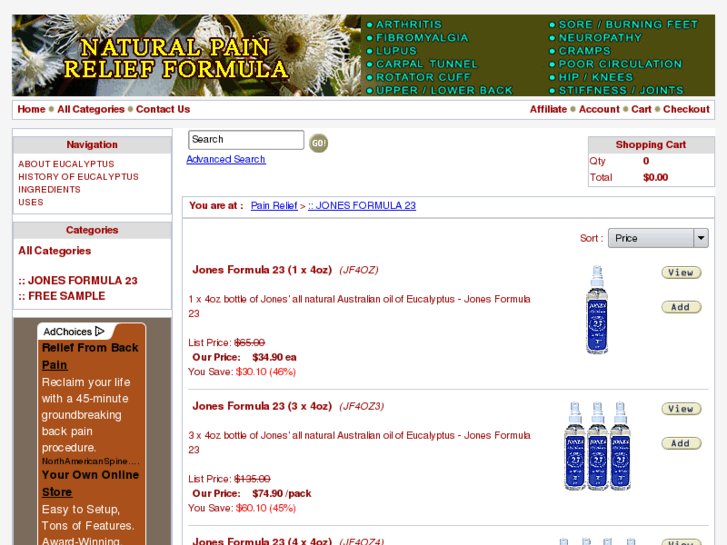Open the Account page
The image size is (727, 545).
click(x=599, y=109)
